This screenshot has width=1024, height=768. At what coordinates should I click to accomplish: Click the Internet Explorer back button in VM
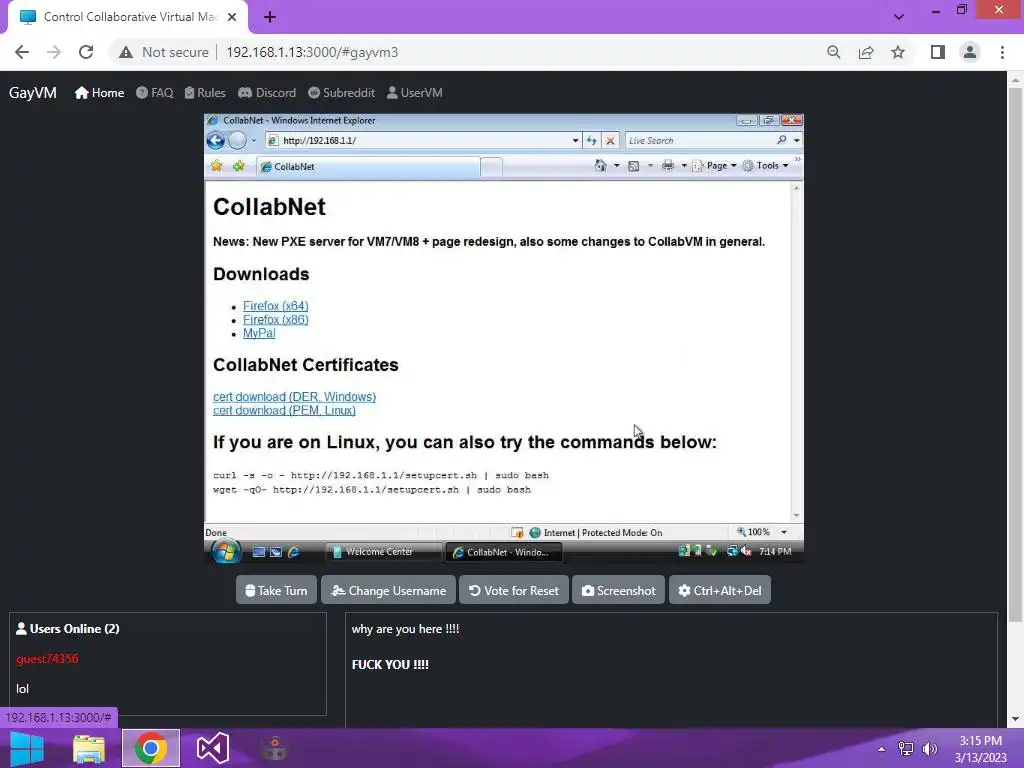(x=216, y=140)
